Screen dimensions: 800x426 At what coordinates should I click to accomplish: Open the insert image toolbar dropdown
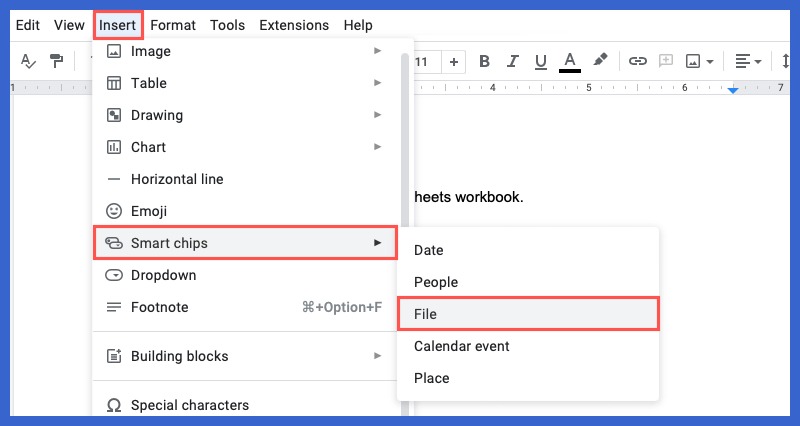tap(699, 62)
